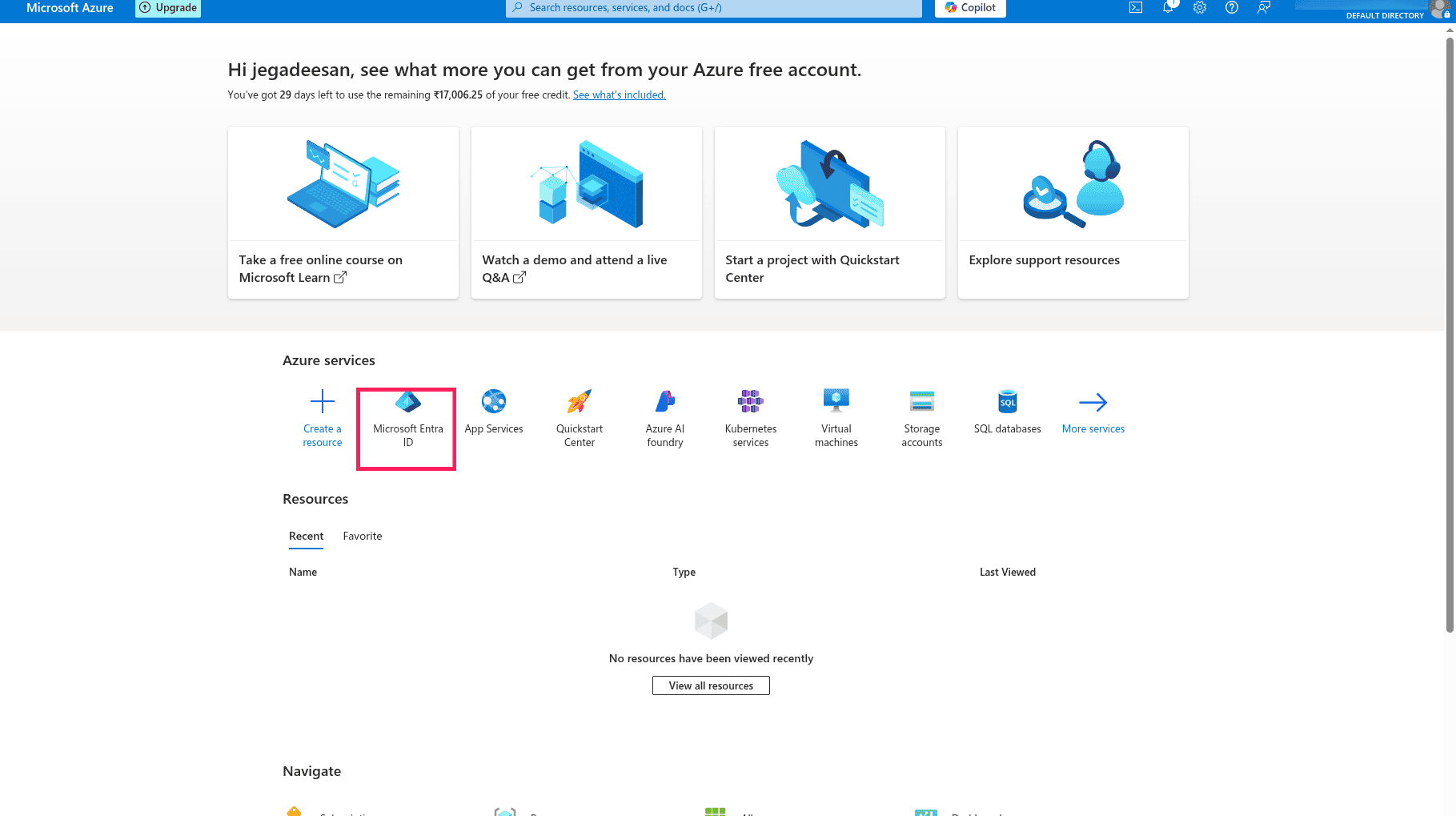Click the page vertical scrollbar
Viewport: 1456px width, 816px height.
1450,336
